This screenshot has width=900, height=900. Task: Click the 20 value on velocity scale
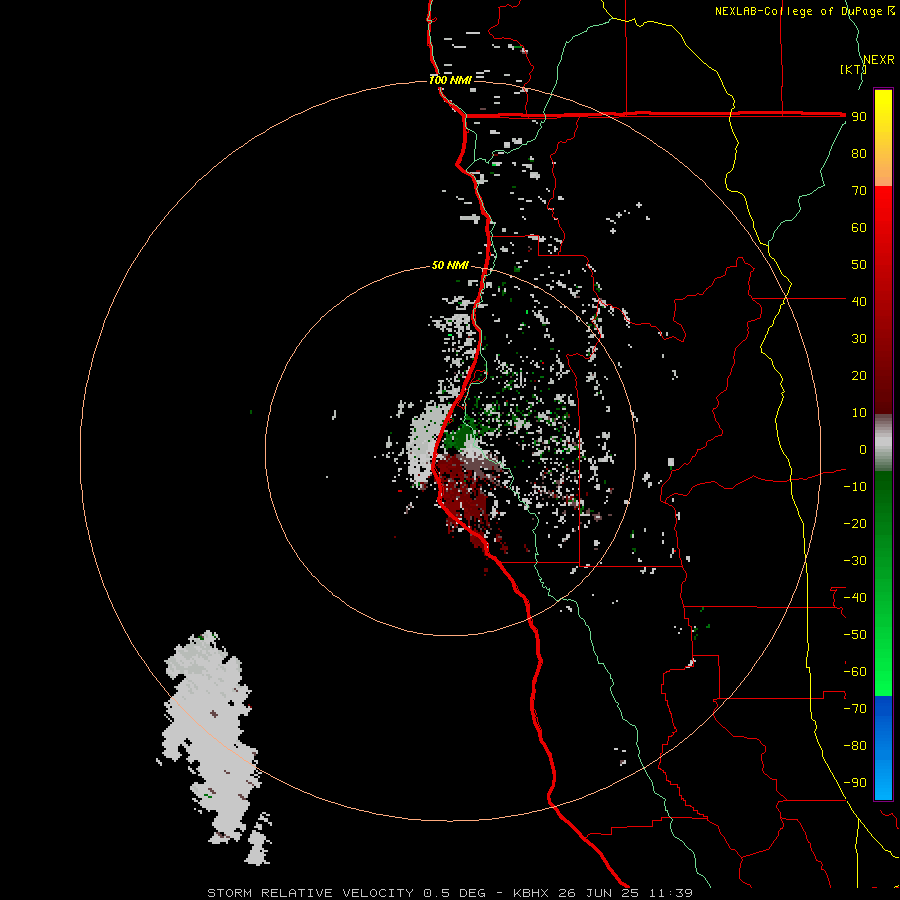click(859, 375)
